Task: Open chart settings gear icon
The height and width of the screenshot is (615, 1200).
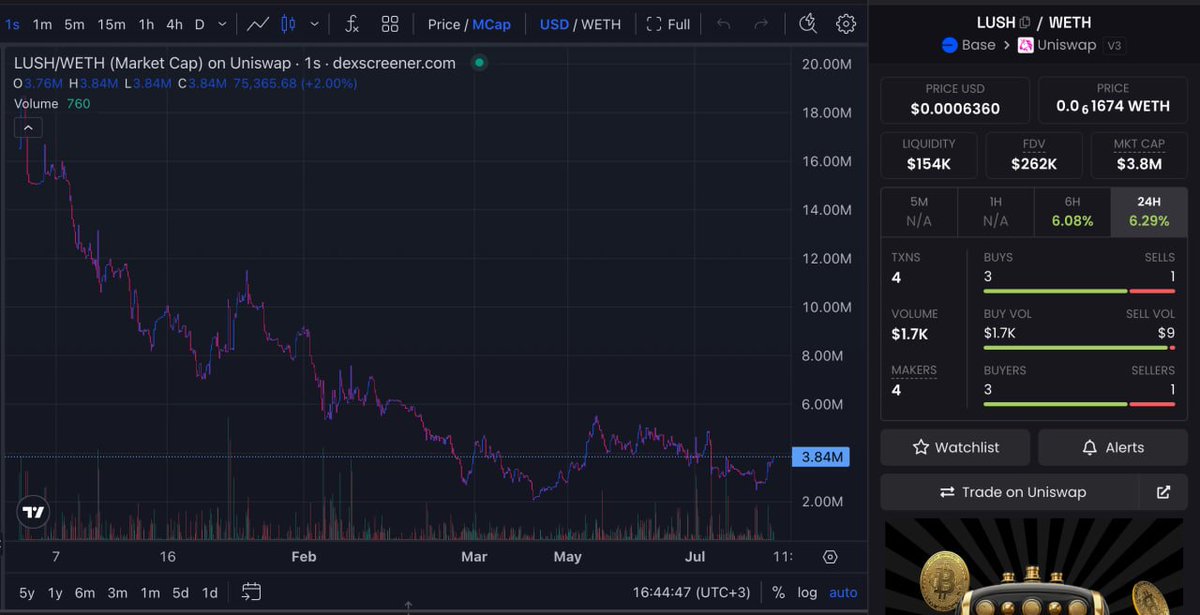Action: (x=846, y=24)
